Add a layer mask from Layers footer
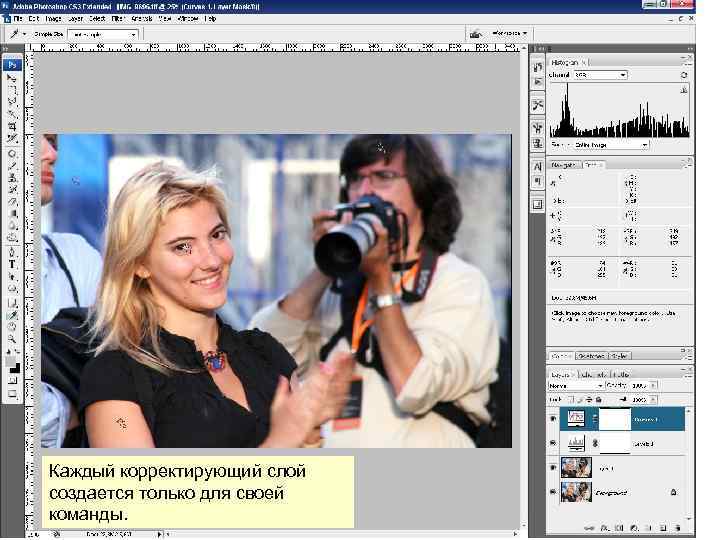The width and height of the screenshot is (720, 540). point(619,529)
